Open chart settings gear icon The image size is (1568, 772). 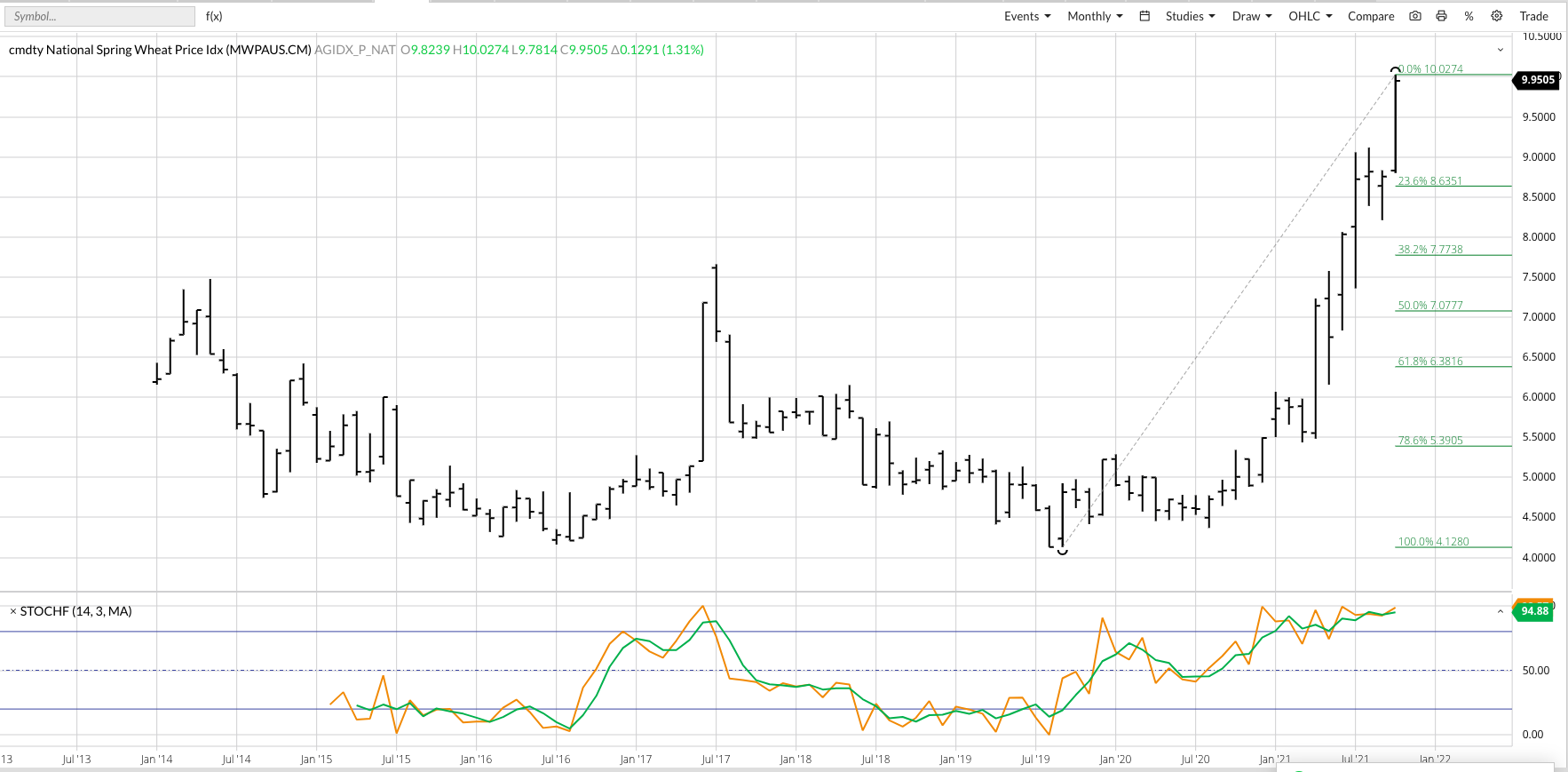1496,16
